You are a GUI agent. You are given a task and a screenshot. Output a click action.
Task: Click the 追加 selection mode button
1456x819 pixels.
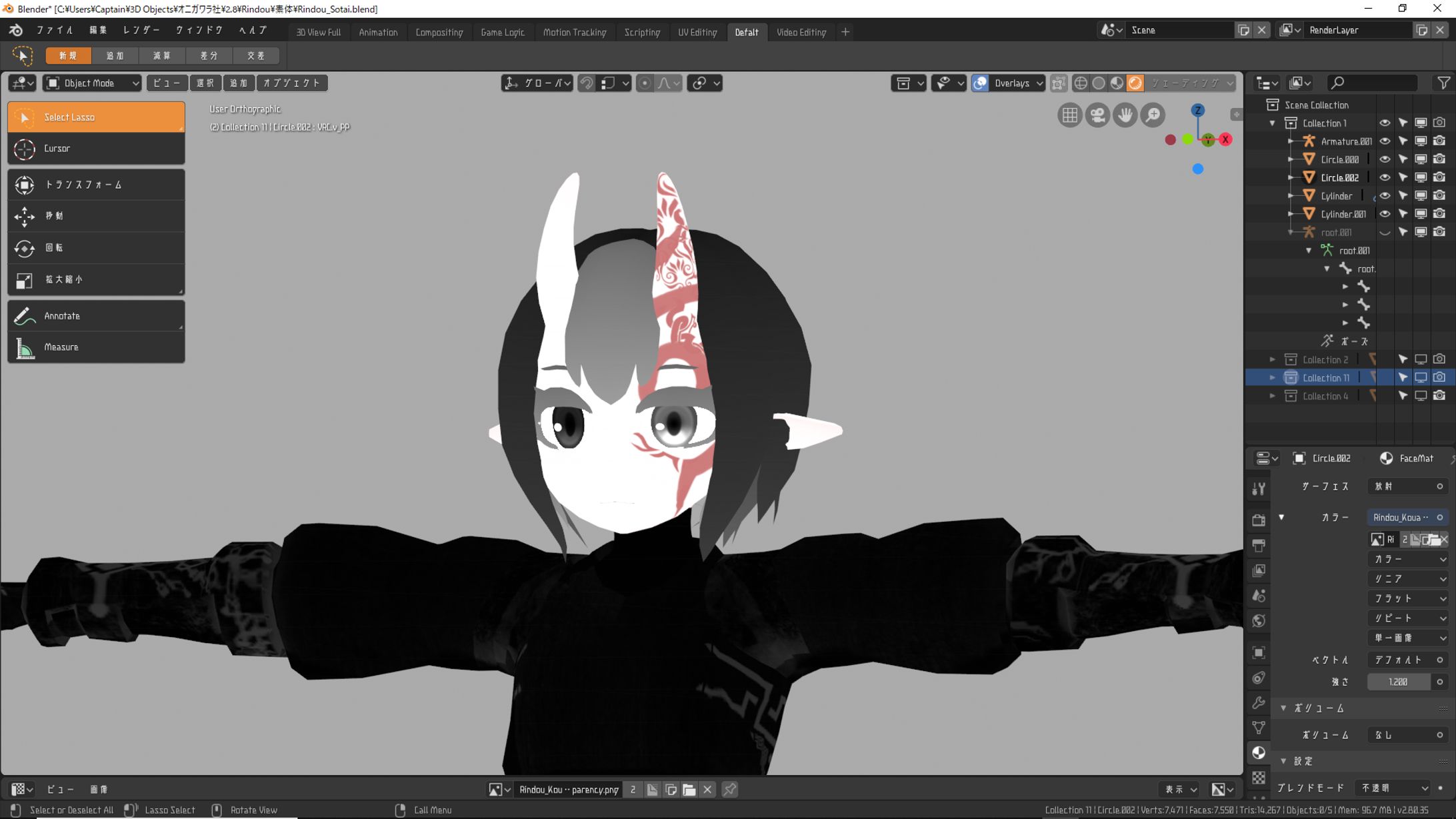(115, 56)
